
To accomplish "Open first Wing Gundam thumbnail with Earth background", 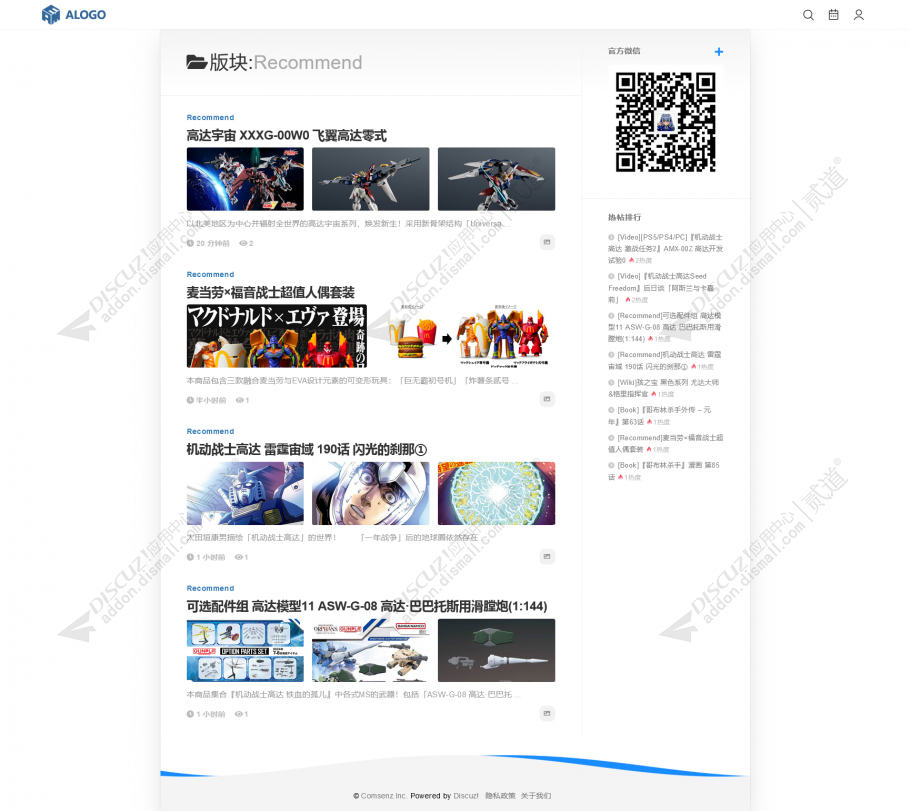I will click(245, 179).
